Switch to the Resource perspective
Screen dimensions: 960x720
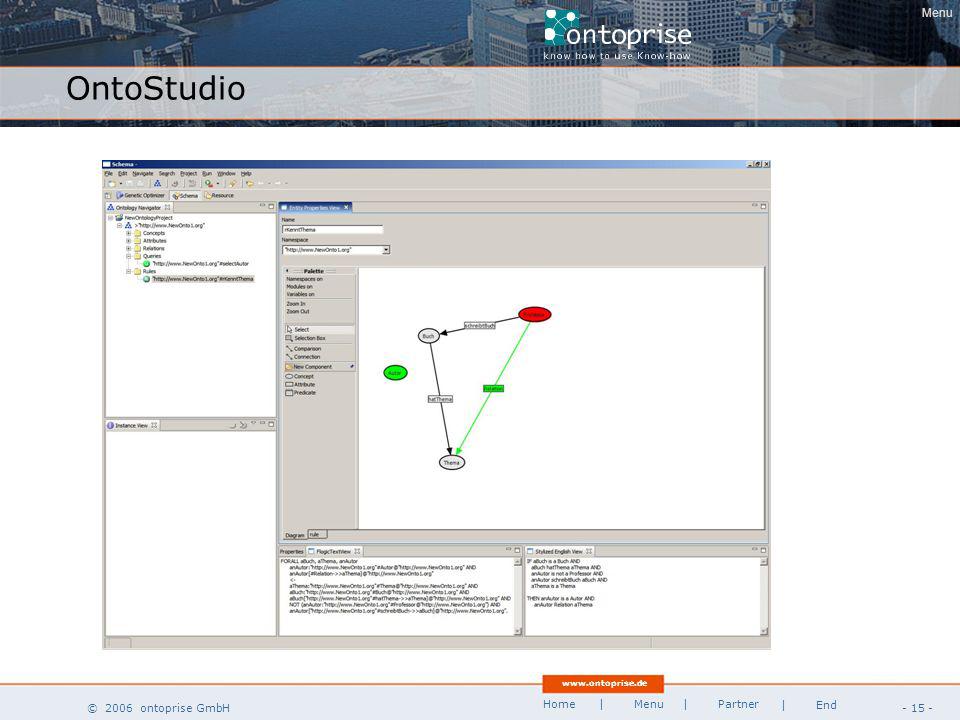[x=219, y=196]
